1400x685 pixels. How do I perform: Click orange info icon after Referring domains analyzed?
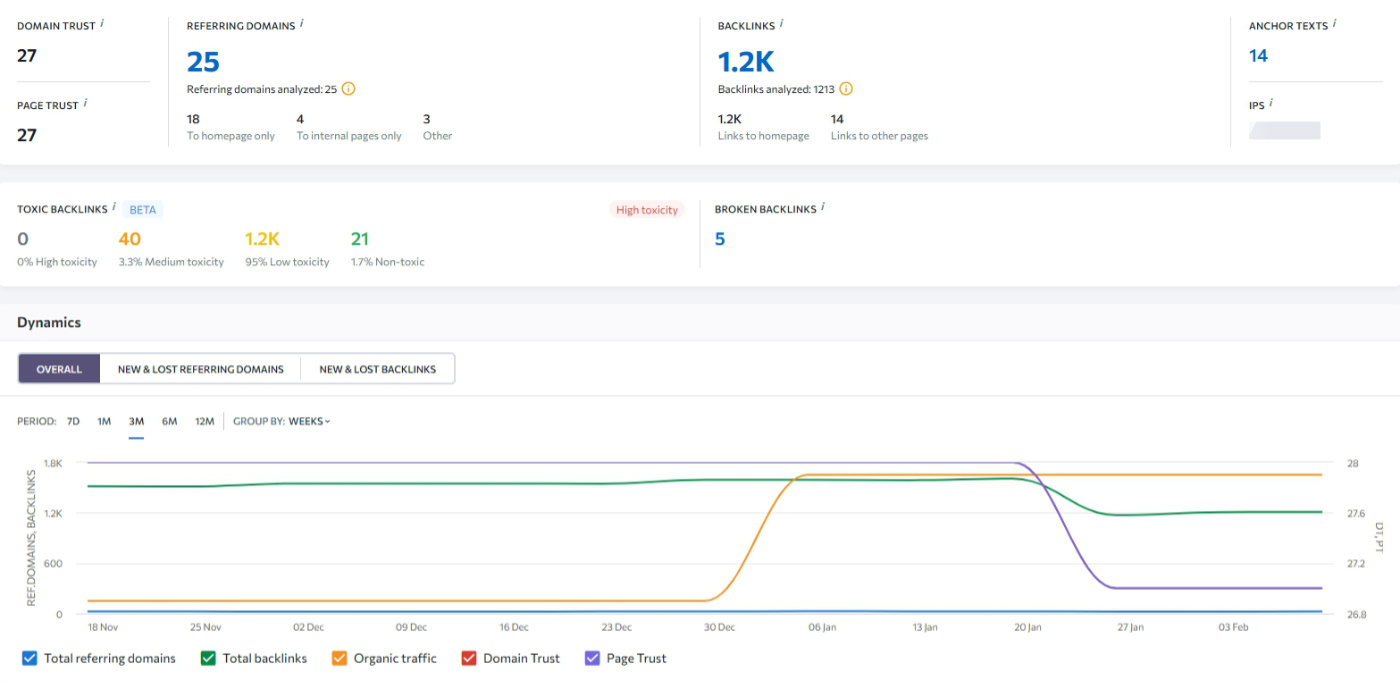348,89
